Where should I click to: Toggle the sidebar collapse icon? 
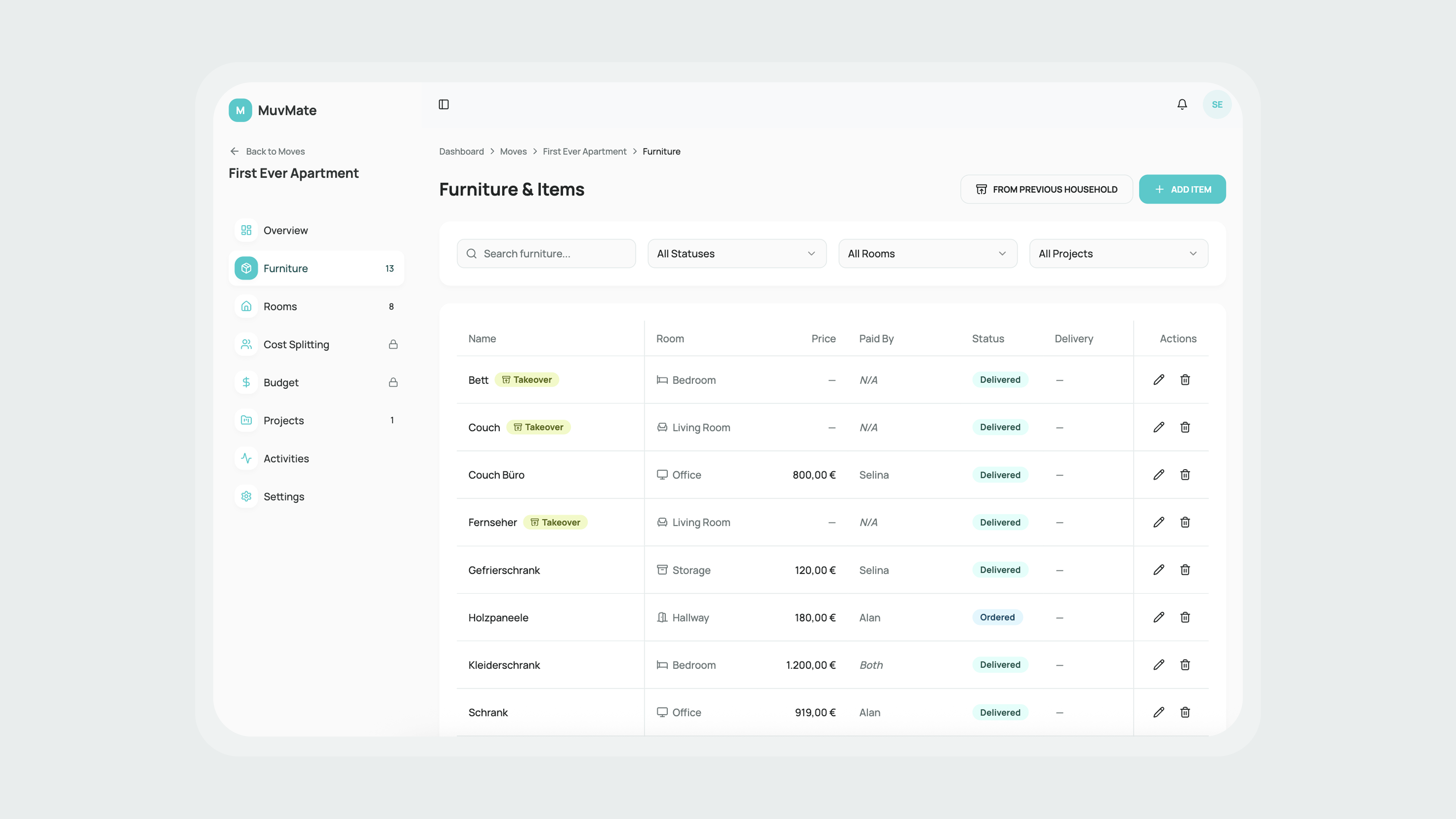pyautogui.click(x=444, y=105)
